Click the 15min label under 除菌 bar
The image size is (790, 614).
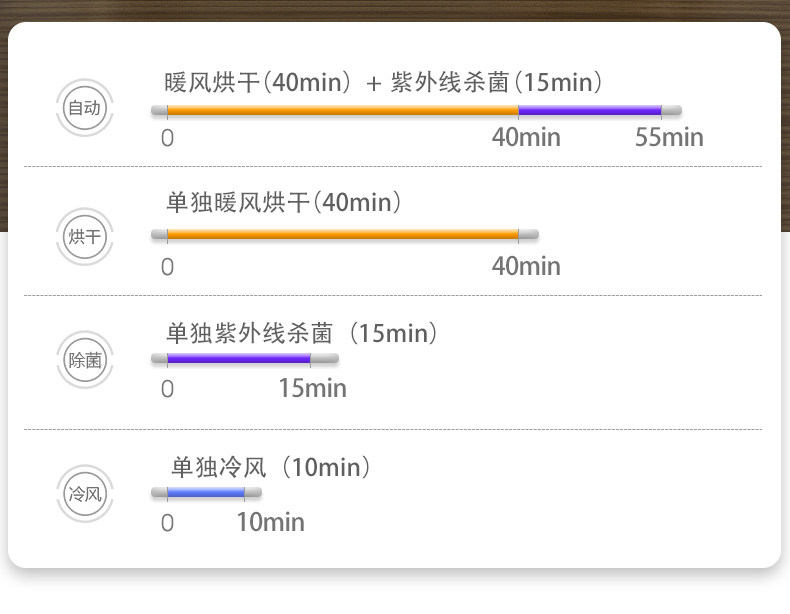click(312, 388)
